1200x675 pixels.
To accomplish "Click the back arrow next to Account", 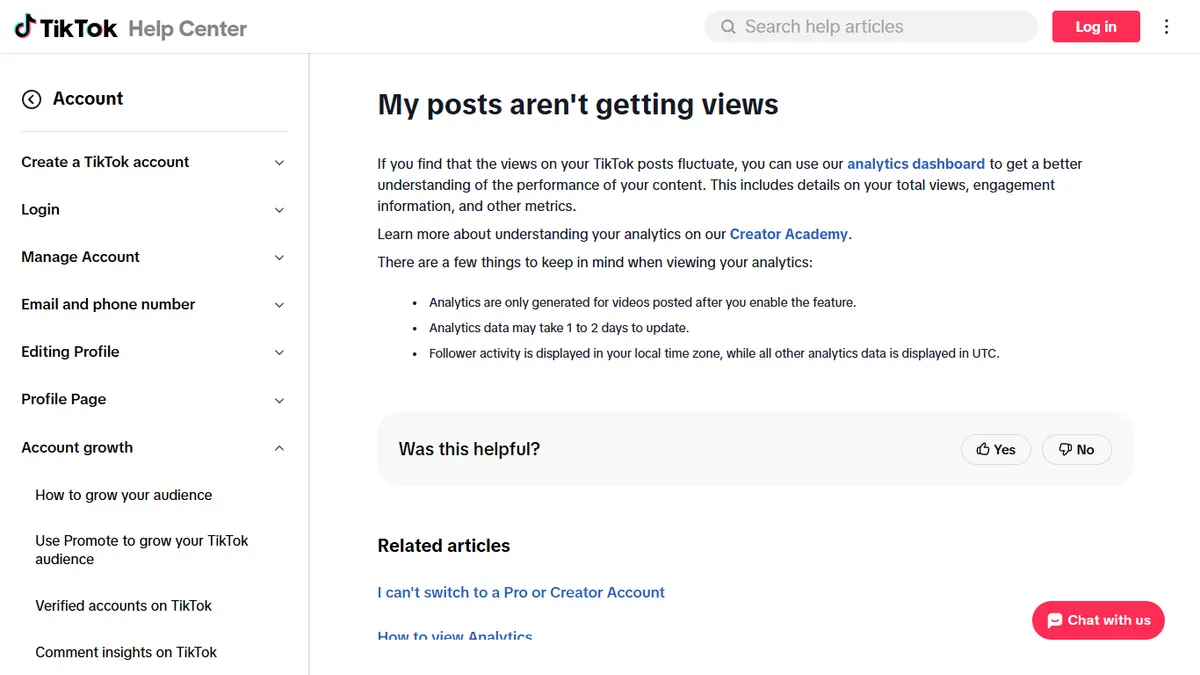I will [x=32, y=99].
